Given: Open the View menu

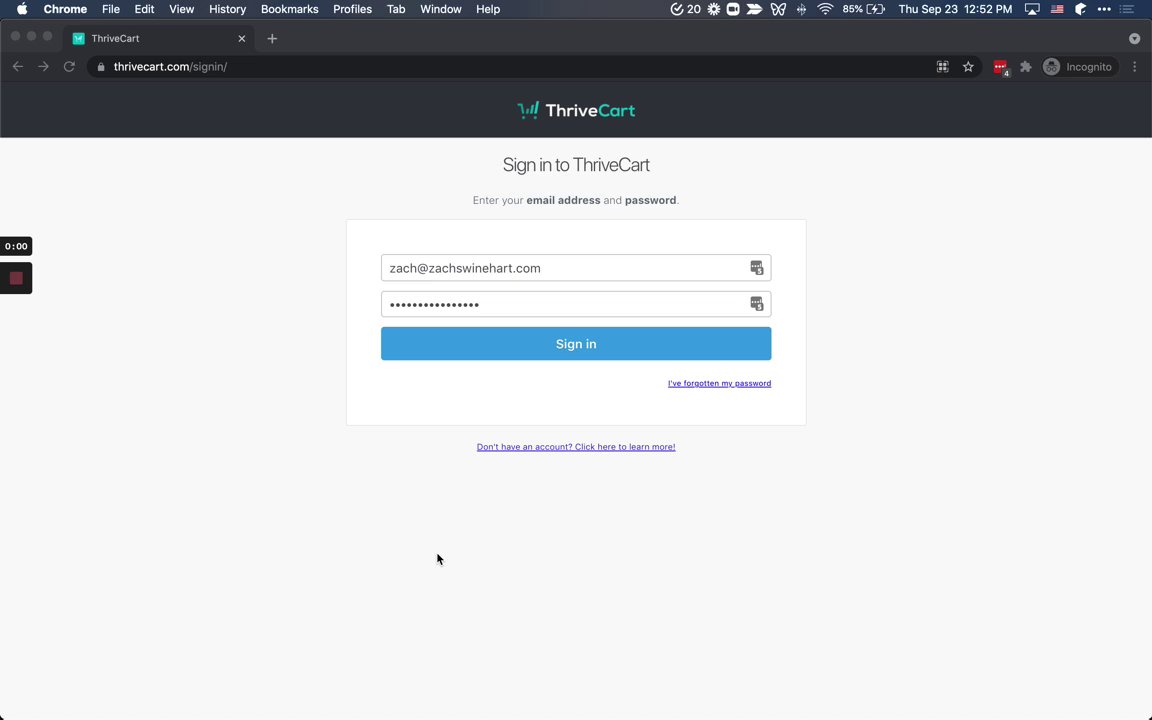Looking at the screenshot, I should point(181,9).
